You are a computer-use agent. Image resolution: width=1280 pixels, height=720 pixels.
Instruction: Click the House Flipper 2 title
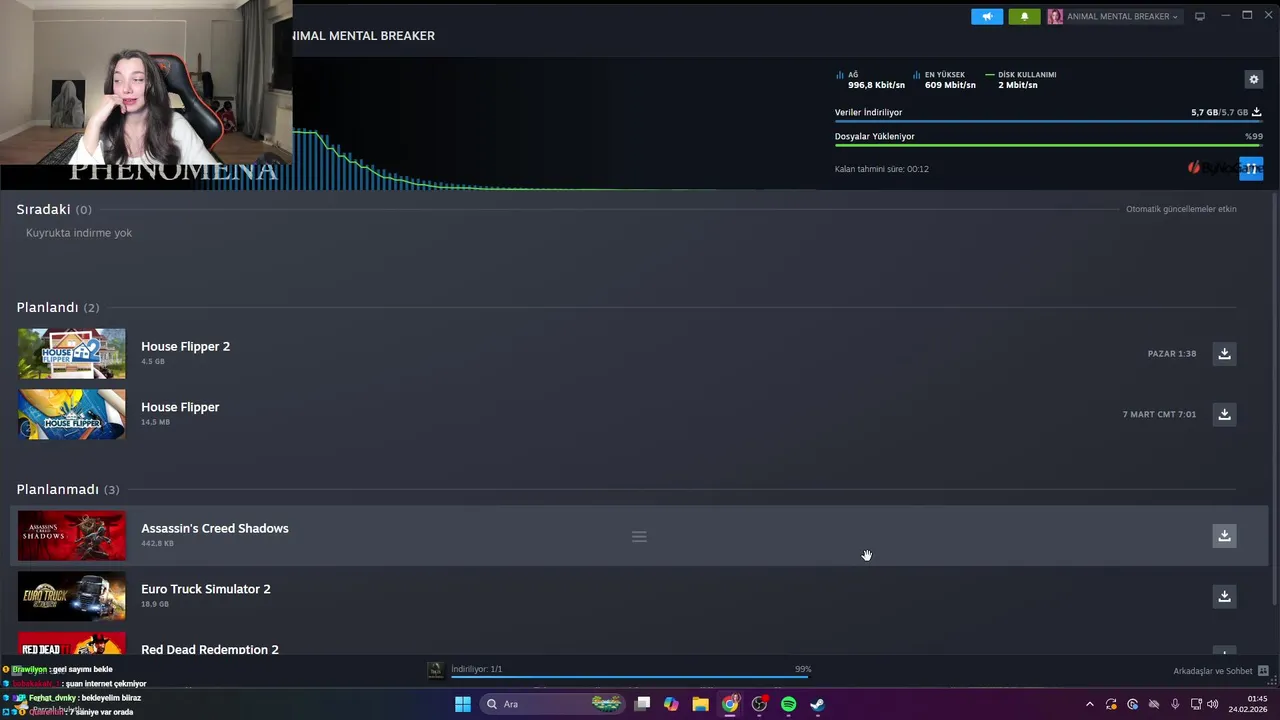[x=185, y=346]
